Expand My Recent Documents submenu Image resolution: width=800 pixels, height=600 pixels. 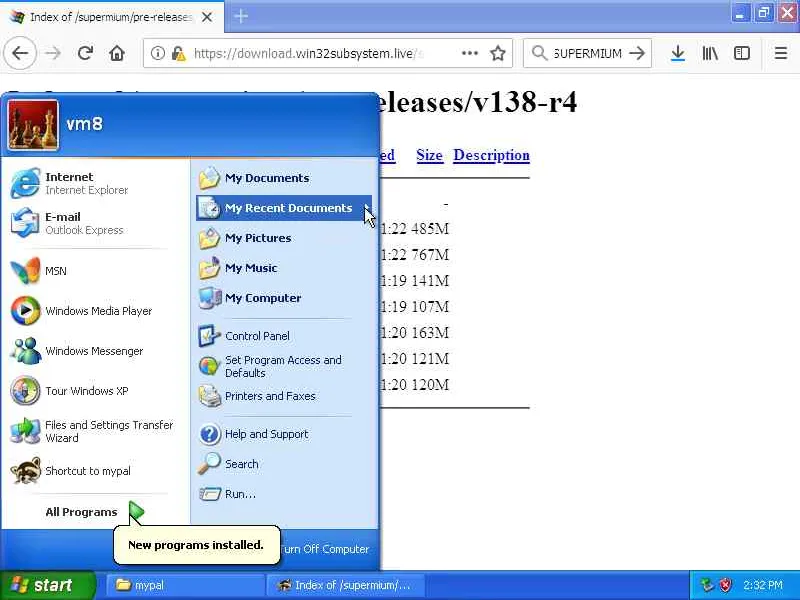(284, 208)
